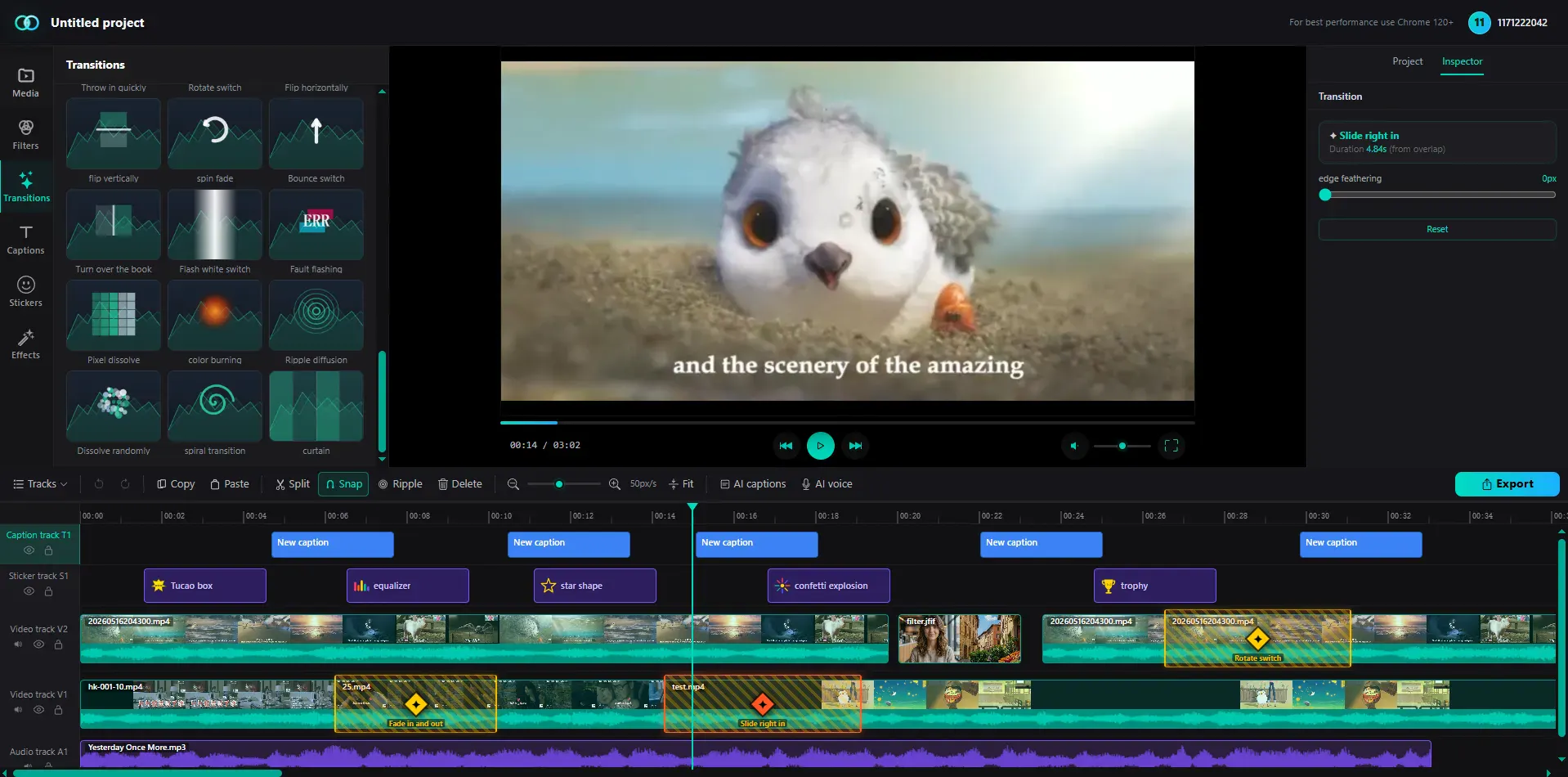The width and height of the screenshot is (1568, 777).
Task: Choose the Turn over the book transition
Action: (x=114, y=224)
